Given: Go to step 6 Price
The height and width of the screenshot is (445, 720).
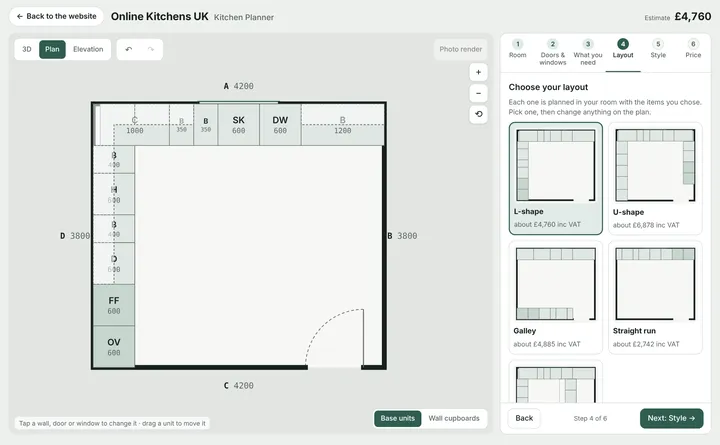Looking at the screenshot, I should tap(693, 49).
